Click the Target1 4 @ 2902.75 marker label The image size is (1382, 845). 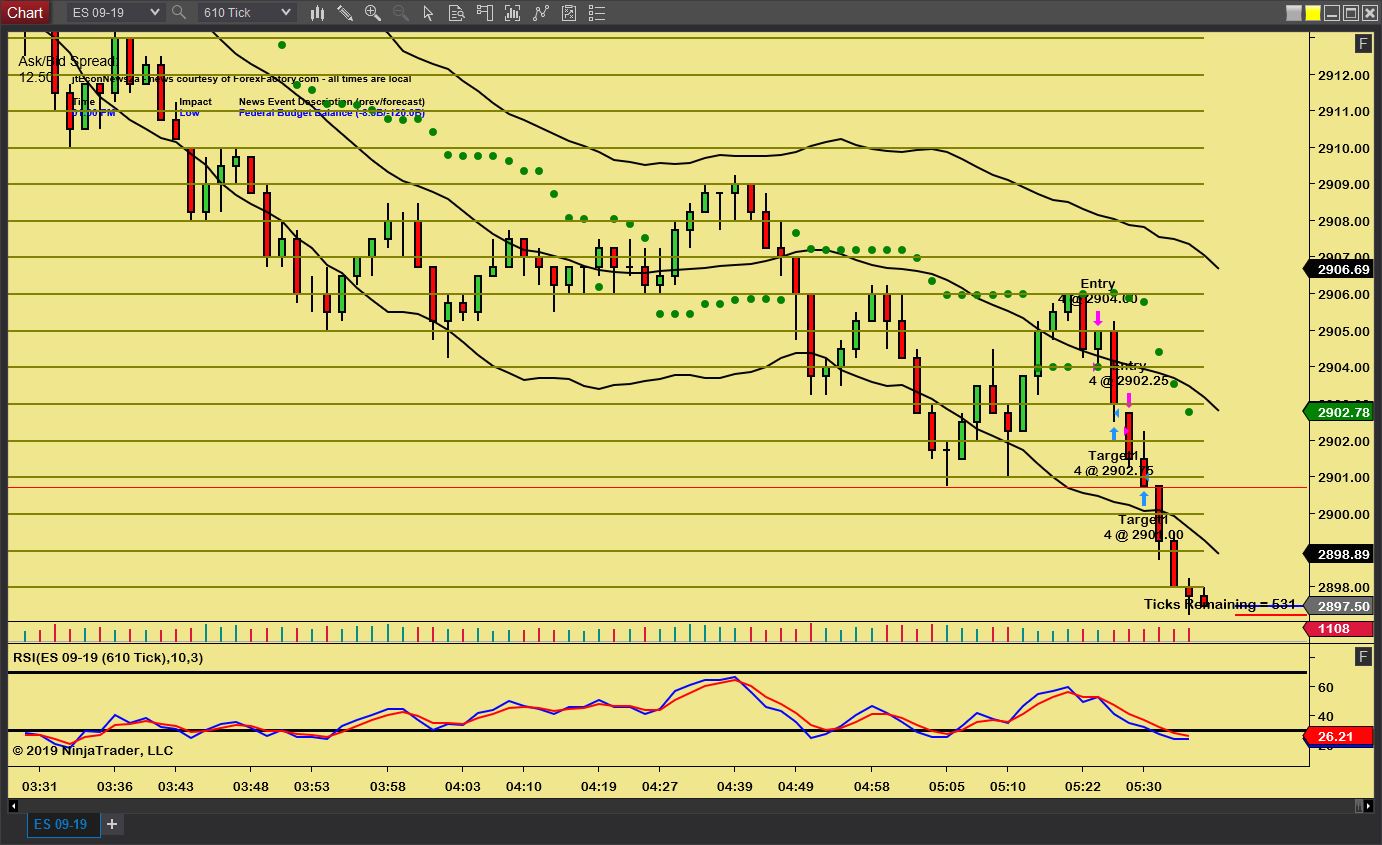click(x=1114, y=463)
